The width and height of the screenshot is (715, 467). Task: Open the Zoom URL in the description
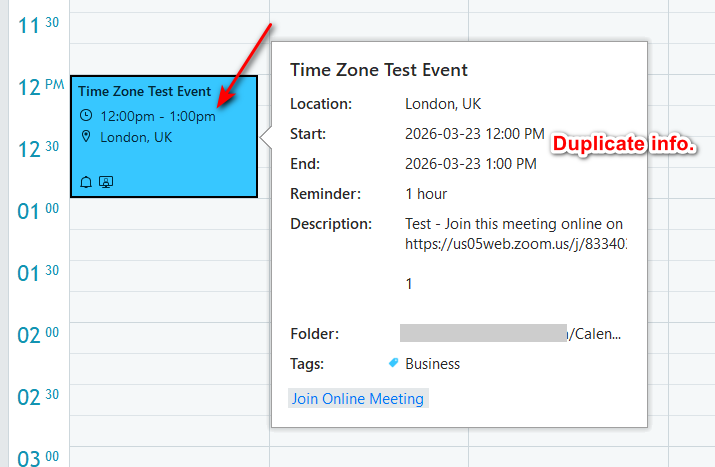coord(521,243)
